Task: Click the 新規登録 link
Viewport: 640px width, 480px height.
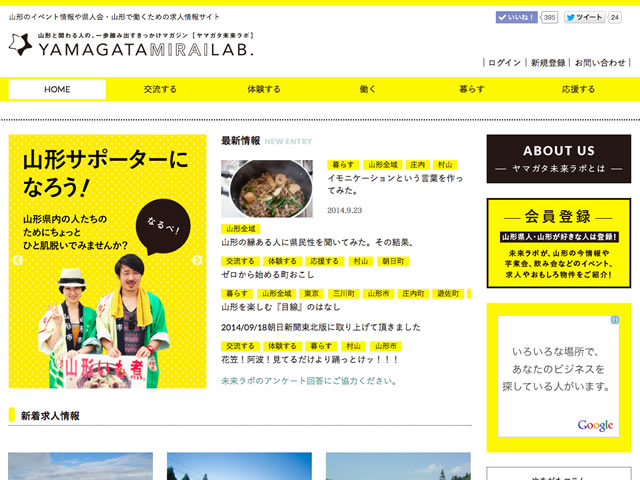Action: (x=548, y=62)
